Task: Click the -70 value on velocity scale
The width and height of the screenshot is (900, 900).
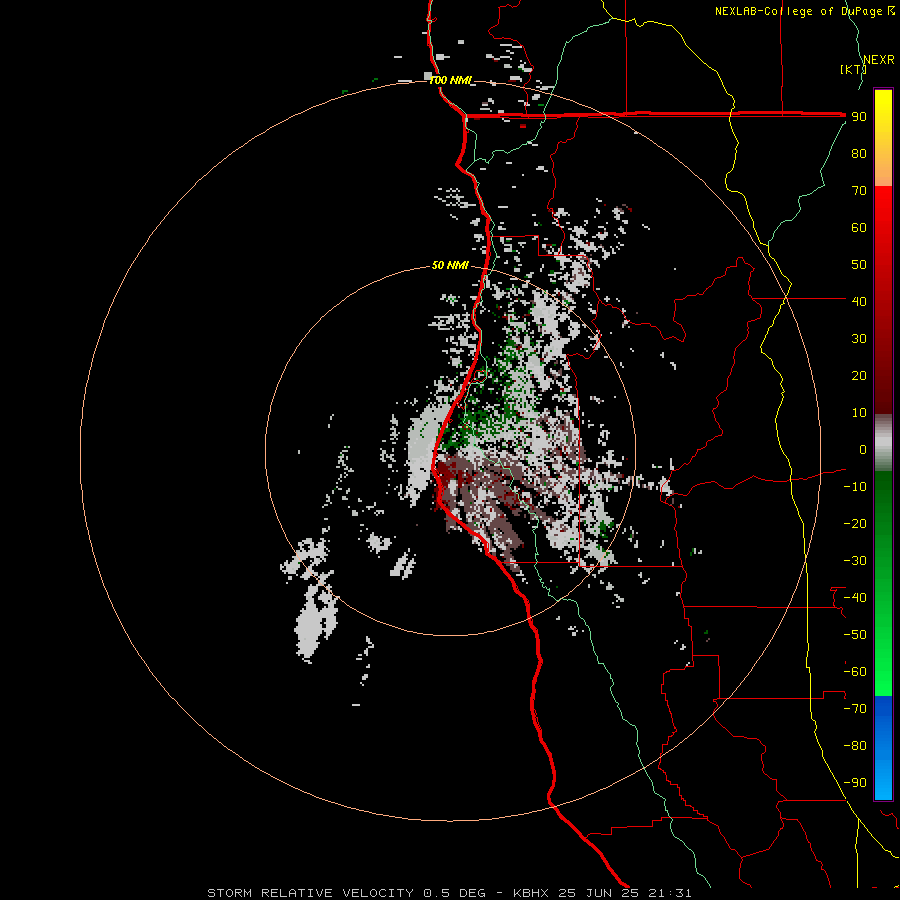Action: point(855,709)
